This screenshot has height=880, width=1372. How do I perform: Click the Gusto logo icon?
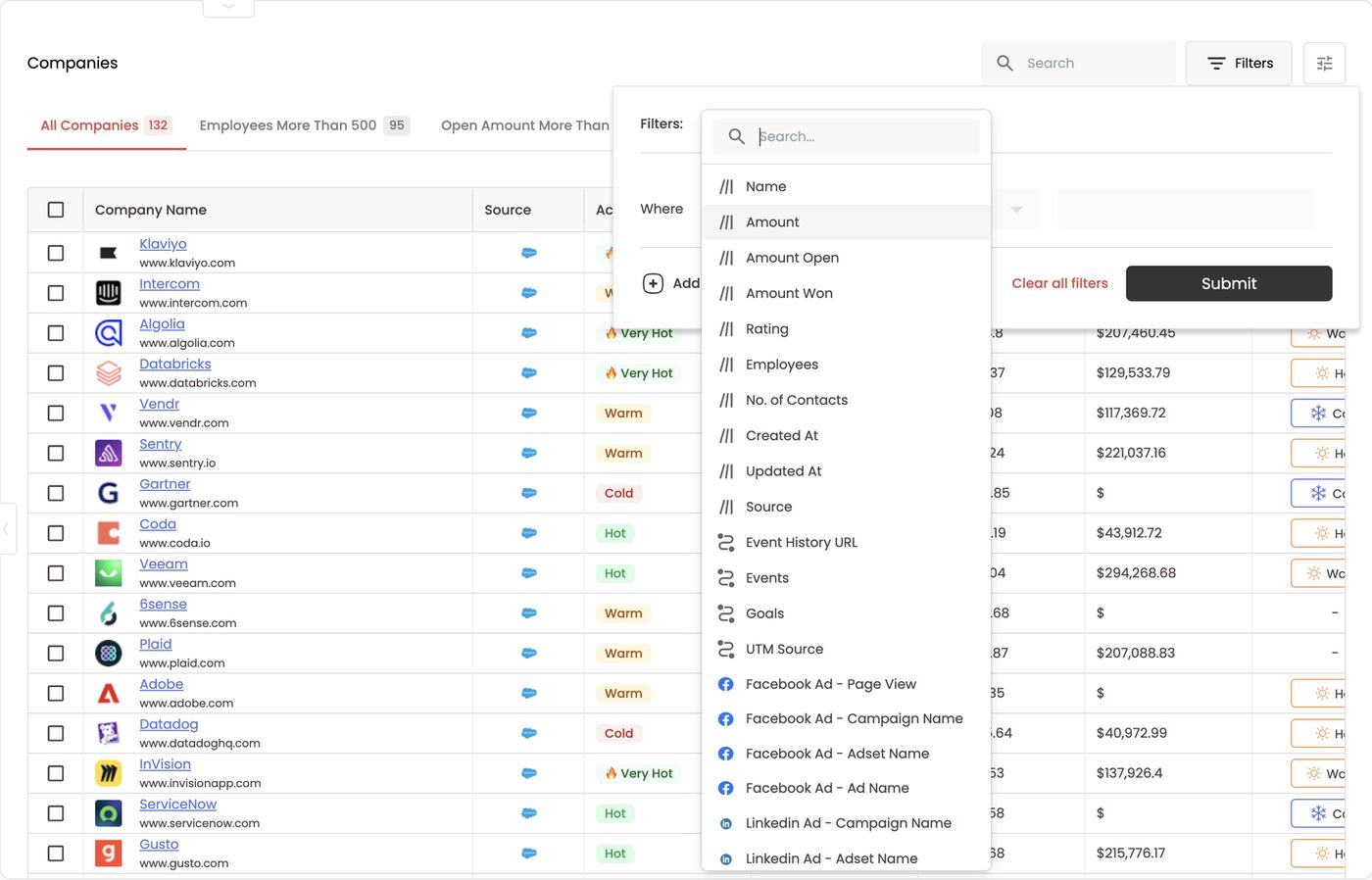click(x=109, y=854)
